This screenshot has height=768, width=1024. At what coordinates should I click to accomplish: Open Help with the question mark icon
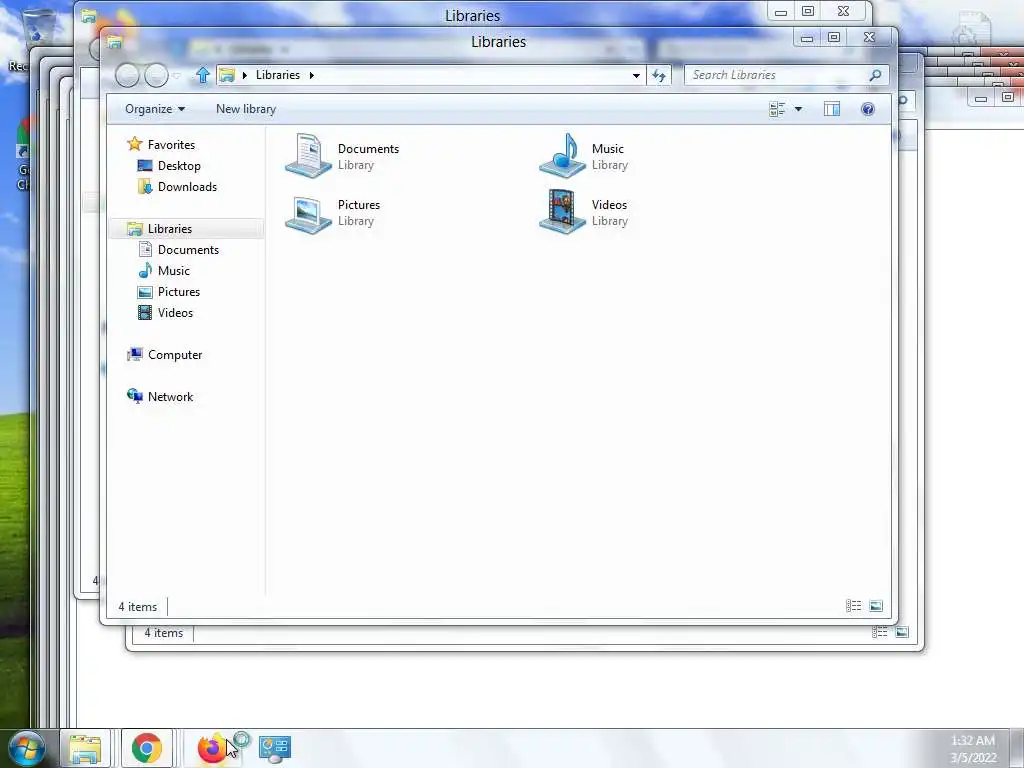point(867,109)
